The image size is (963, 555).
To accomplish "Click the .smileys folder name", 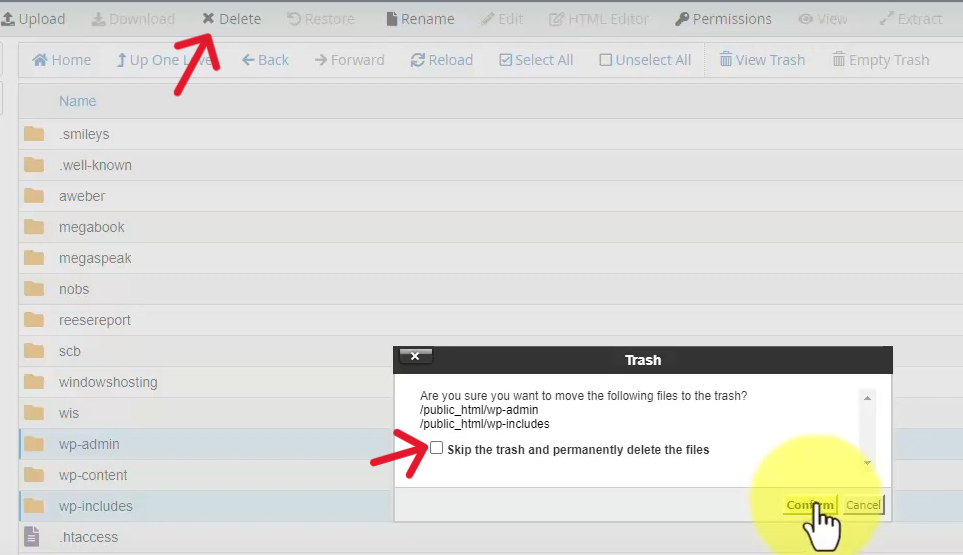I will [x=84, y=134].
